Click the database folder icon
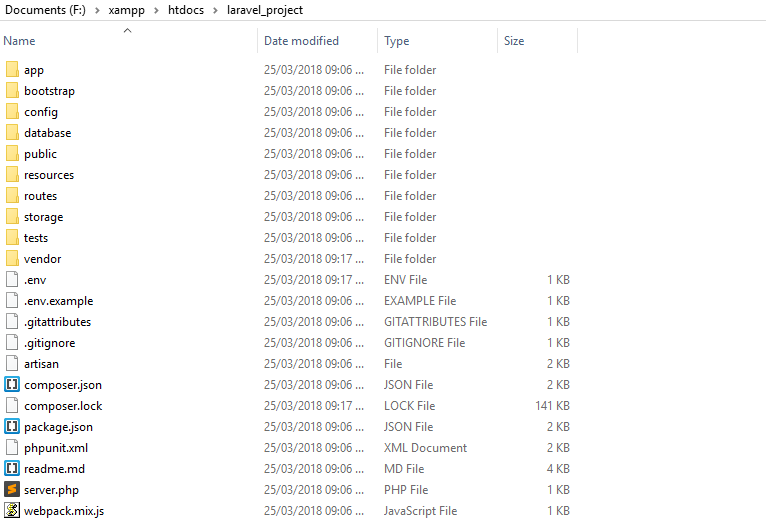Screen dimensions: 766x527 click(12, 132)
